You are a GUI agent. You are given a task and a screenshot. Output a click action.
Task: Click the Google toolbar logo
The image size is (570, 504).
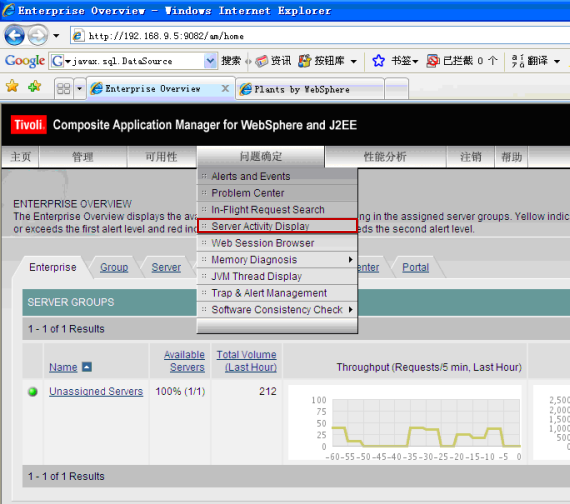[25, 61]
